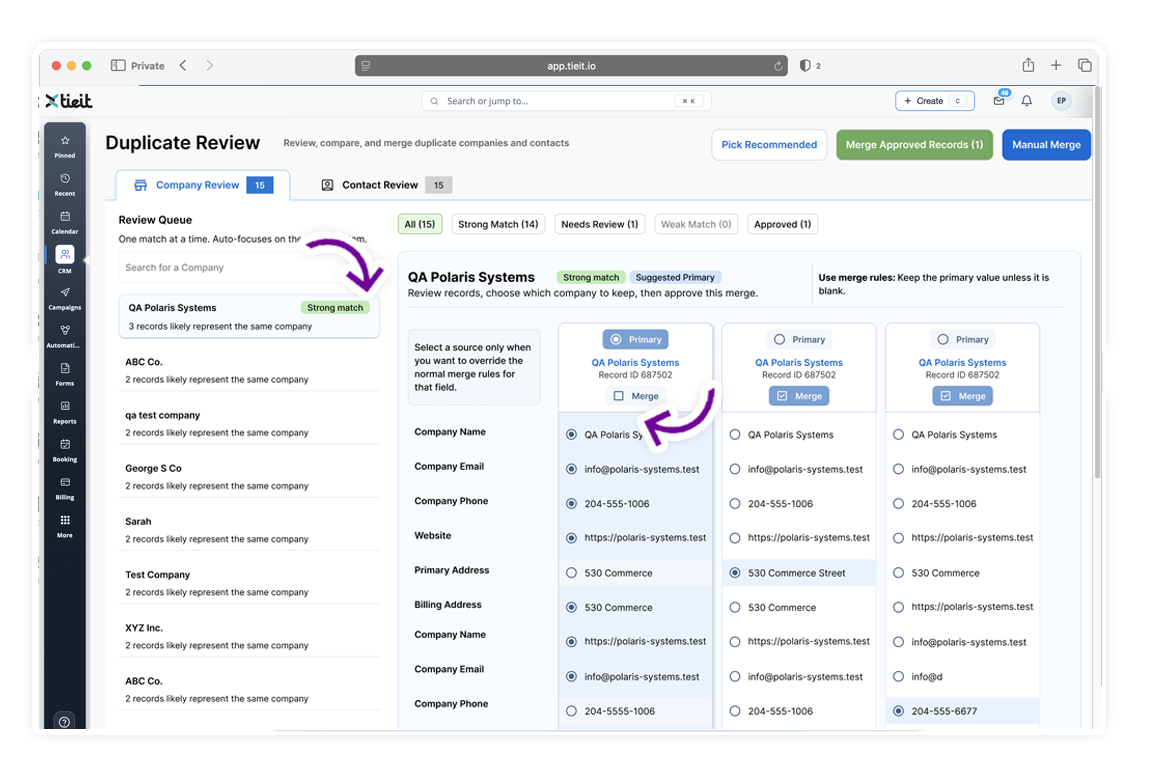Open Forms from the sidebar
This screenshot has width=1150, height=766.
(65, 374)
